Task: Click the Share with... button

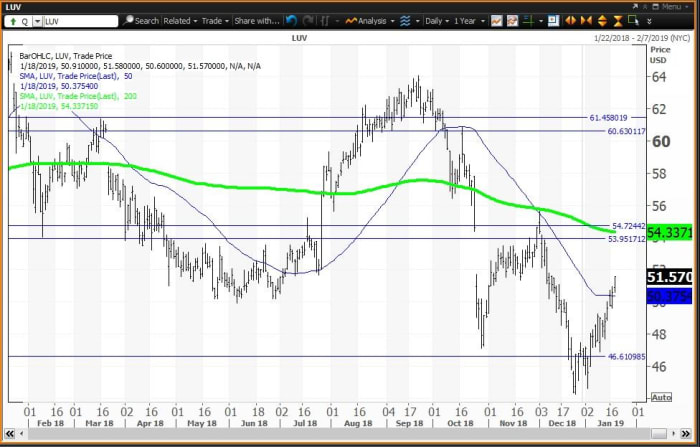Action: point(258,20)
